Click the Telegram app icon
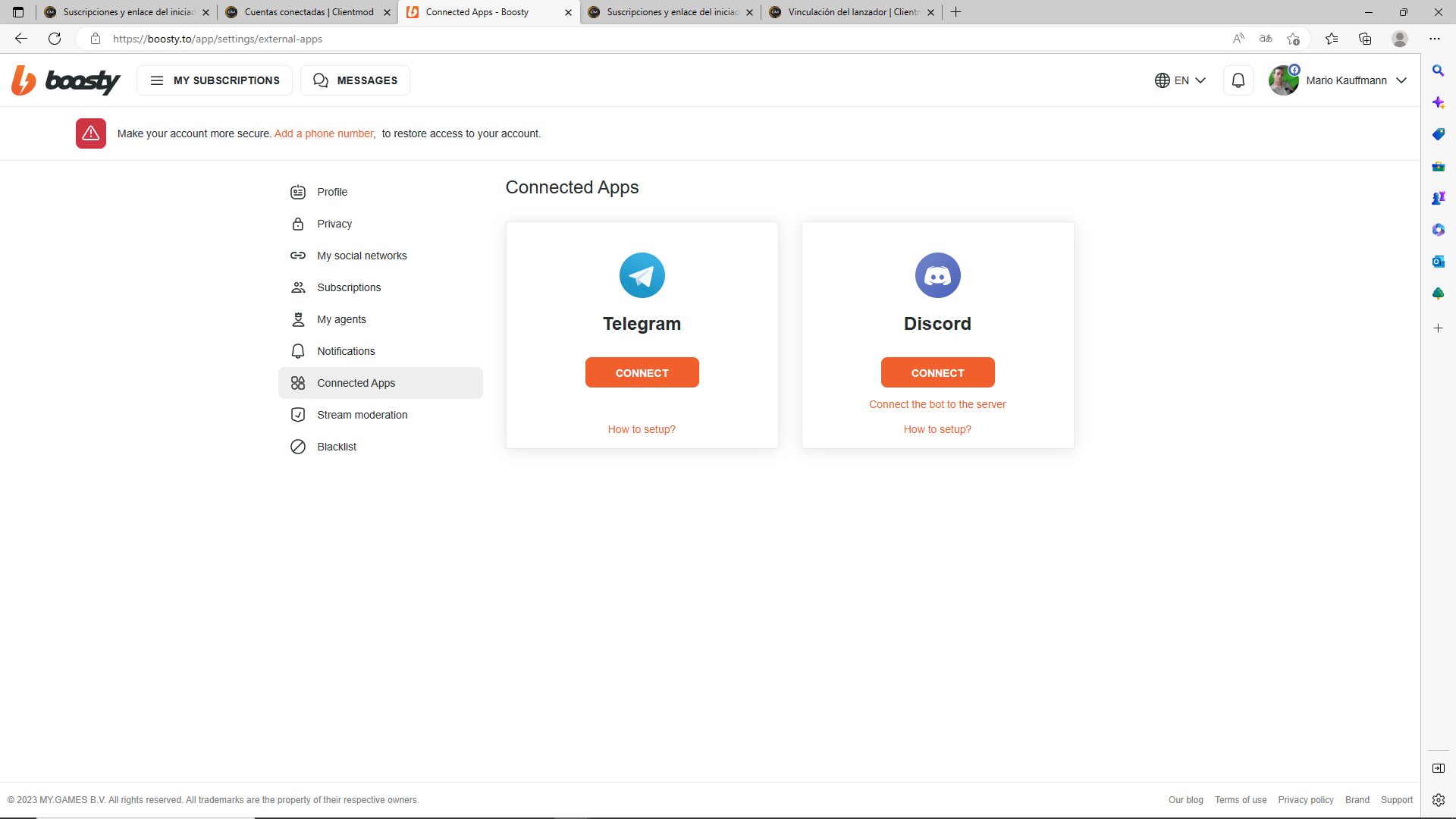1456x819 pixels. [642, 275]
